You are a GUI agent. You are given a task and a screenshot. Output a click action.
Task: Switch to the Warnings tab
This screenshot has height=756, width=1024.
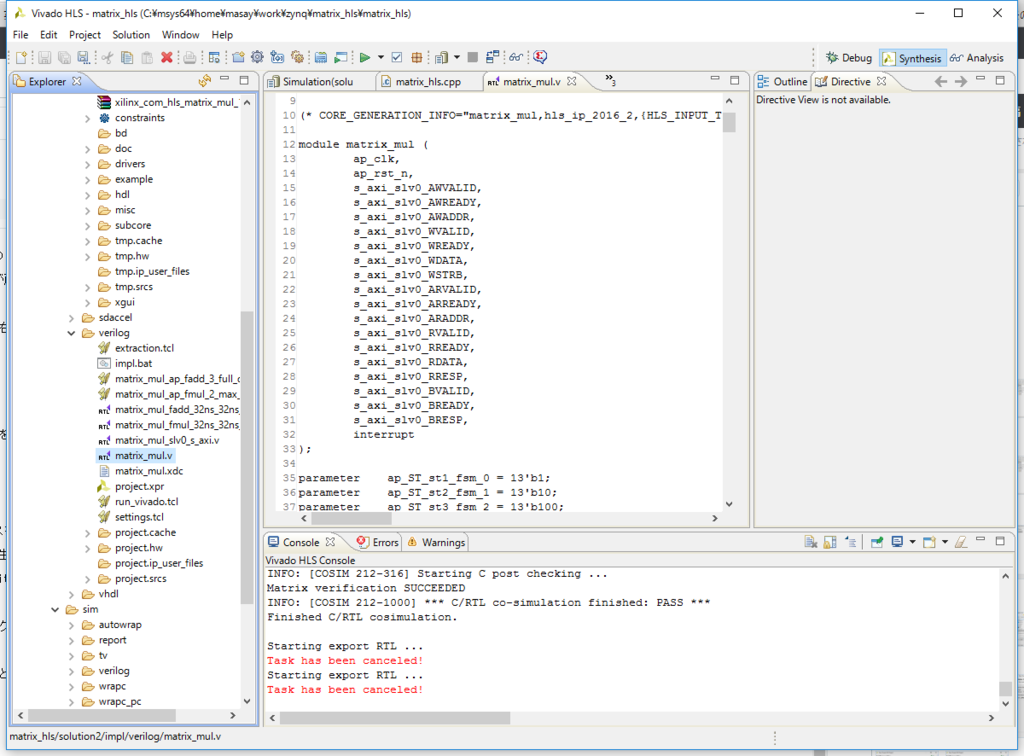[x=436, y=543]
